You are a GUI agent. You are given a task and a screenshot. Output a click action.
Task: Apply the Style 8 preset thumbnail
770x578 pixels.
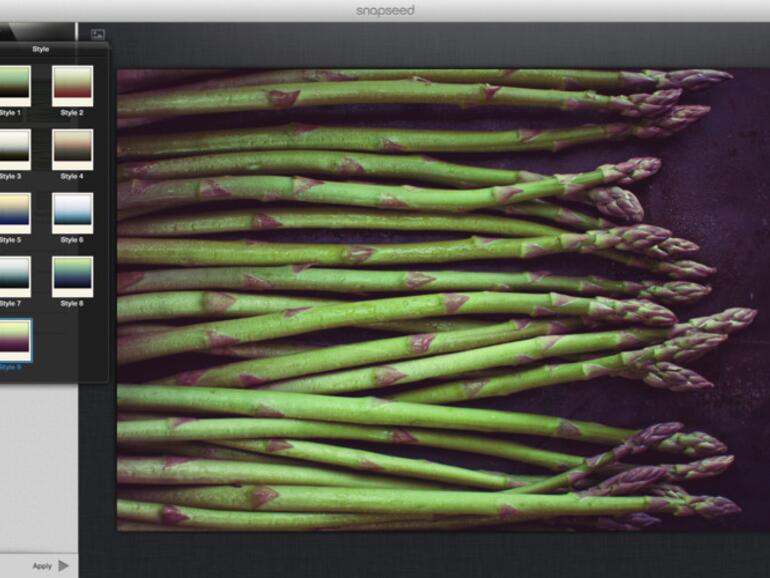(x=72, y=276)
